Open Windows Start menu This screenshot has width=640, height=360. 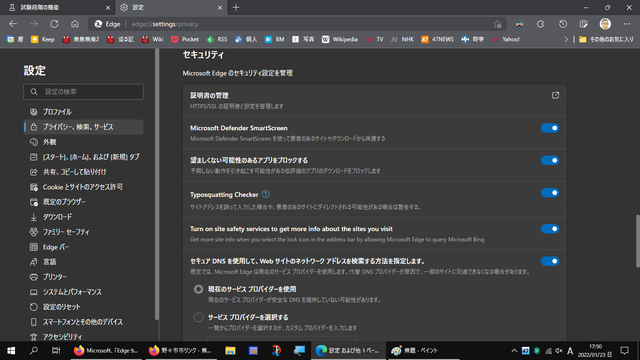(x=11, y=350)
